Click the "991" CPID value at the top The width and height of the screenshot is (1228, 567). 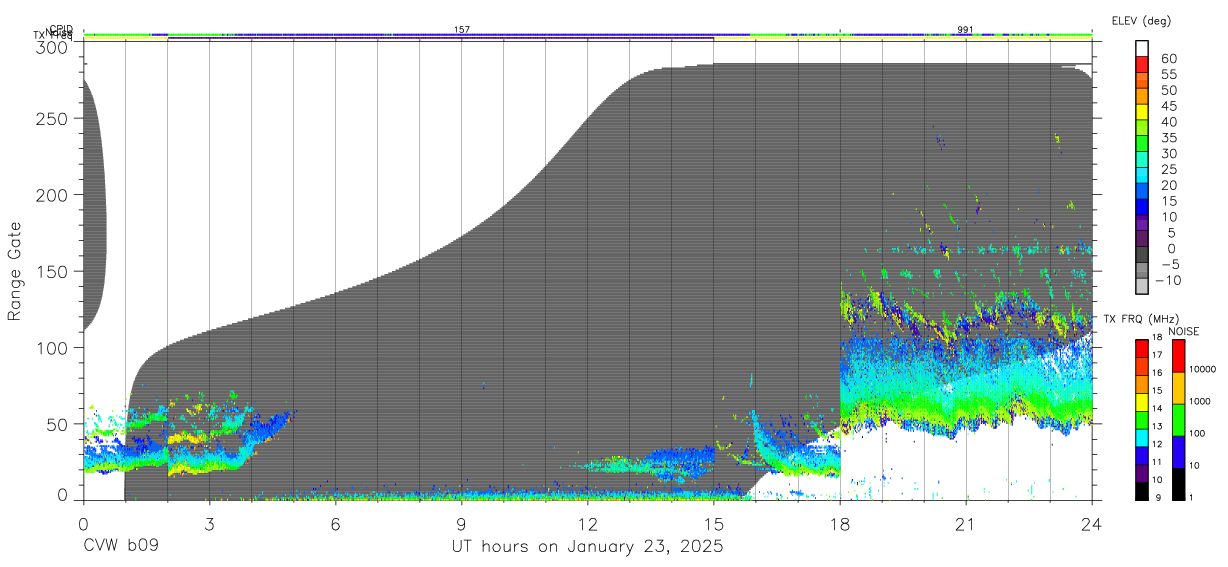point(965,30)
